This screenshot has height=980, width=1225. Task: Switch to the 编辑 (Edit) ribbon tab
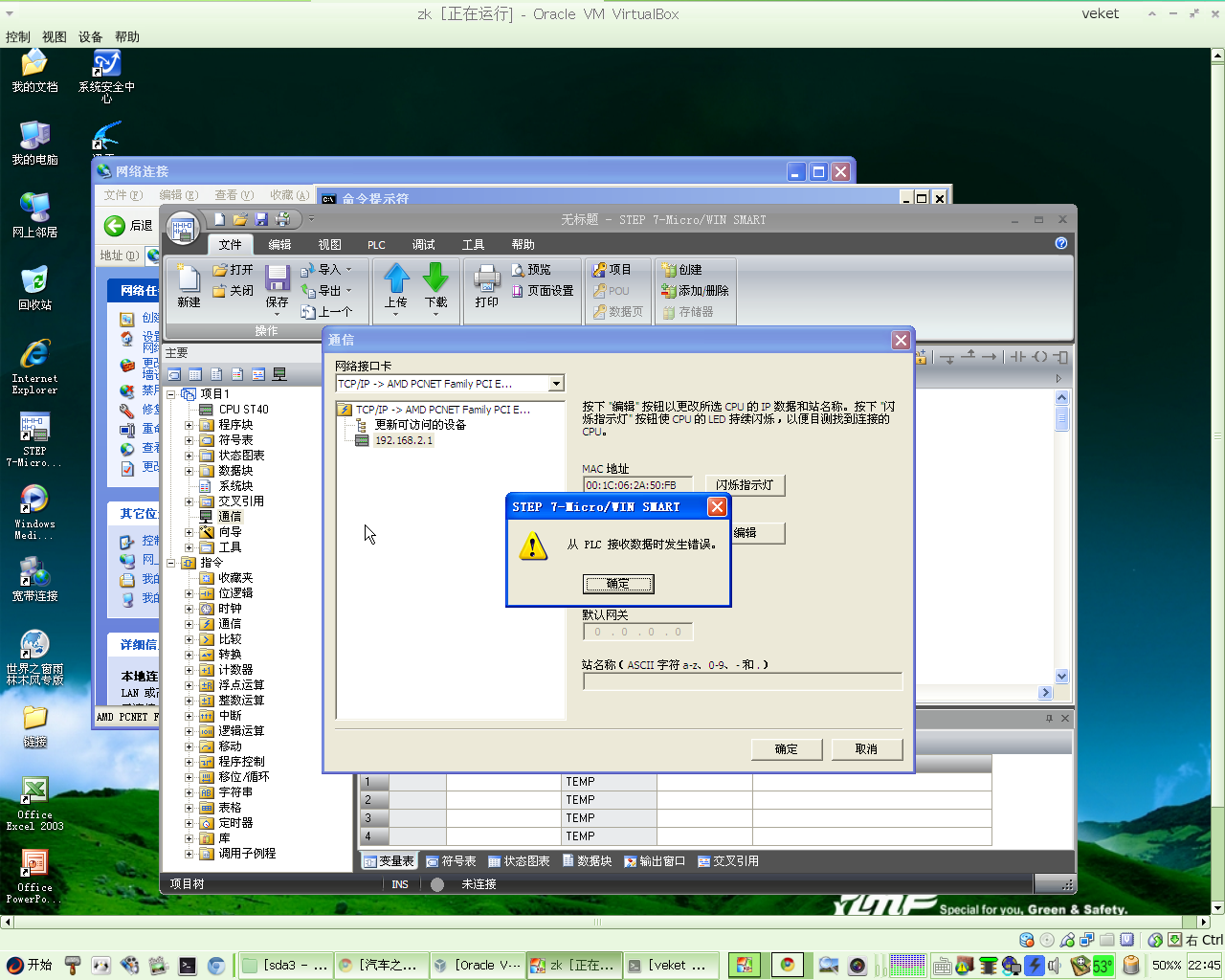click(279, 245)
